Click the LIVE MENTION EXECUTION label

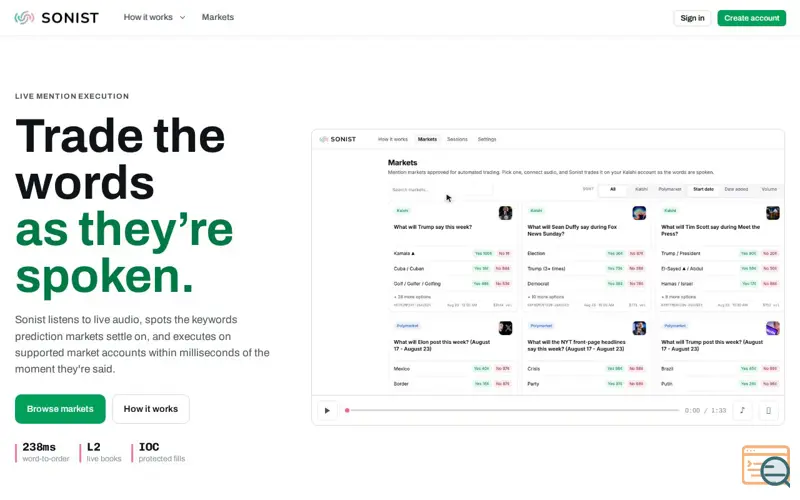coord(72,96)
